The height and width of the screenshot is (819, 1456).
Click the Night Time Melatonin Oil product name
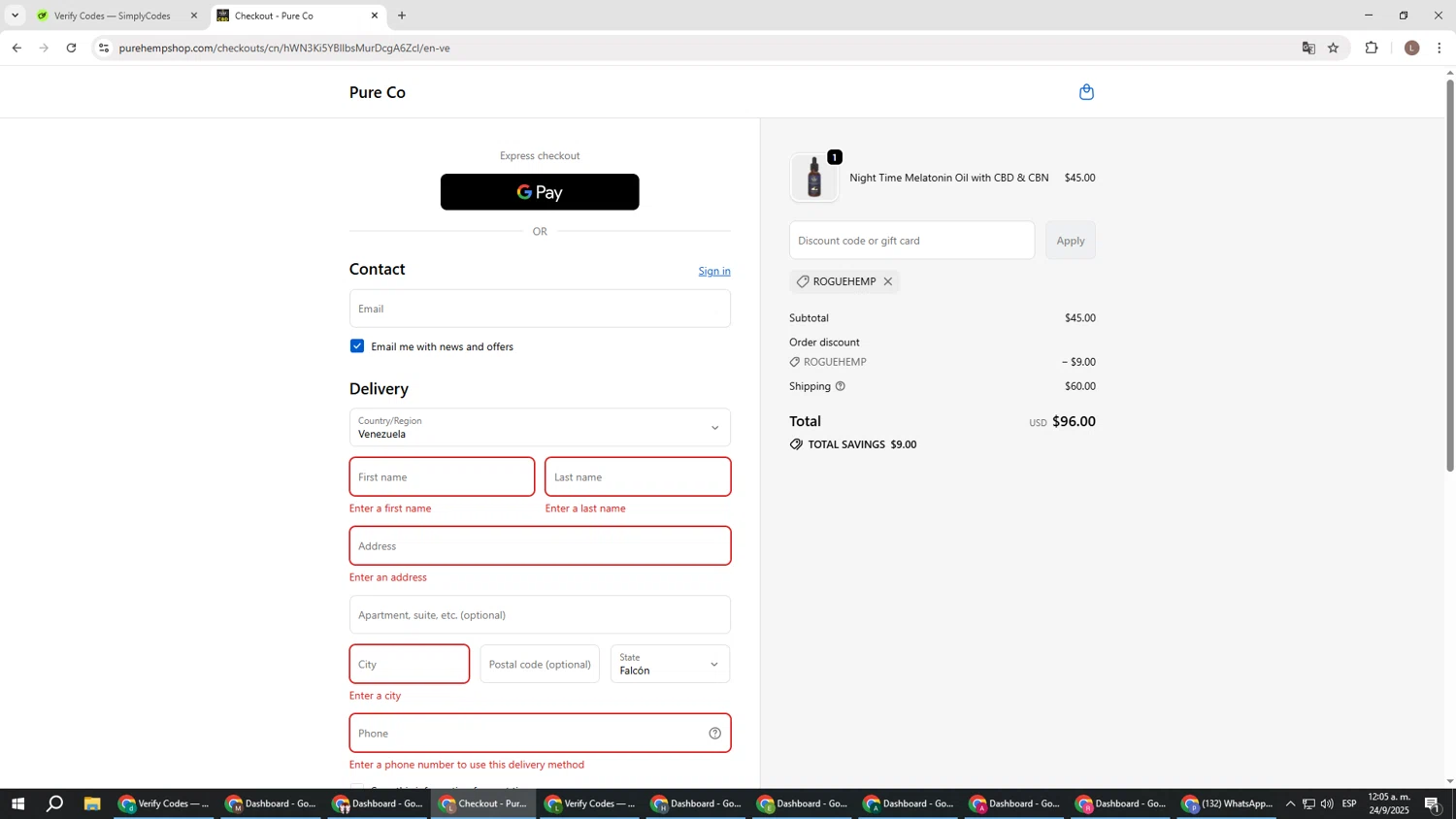click(949, 178)
